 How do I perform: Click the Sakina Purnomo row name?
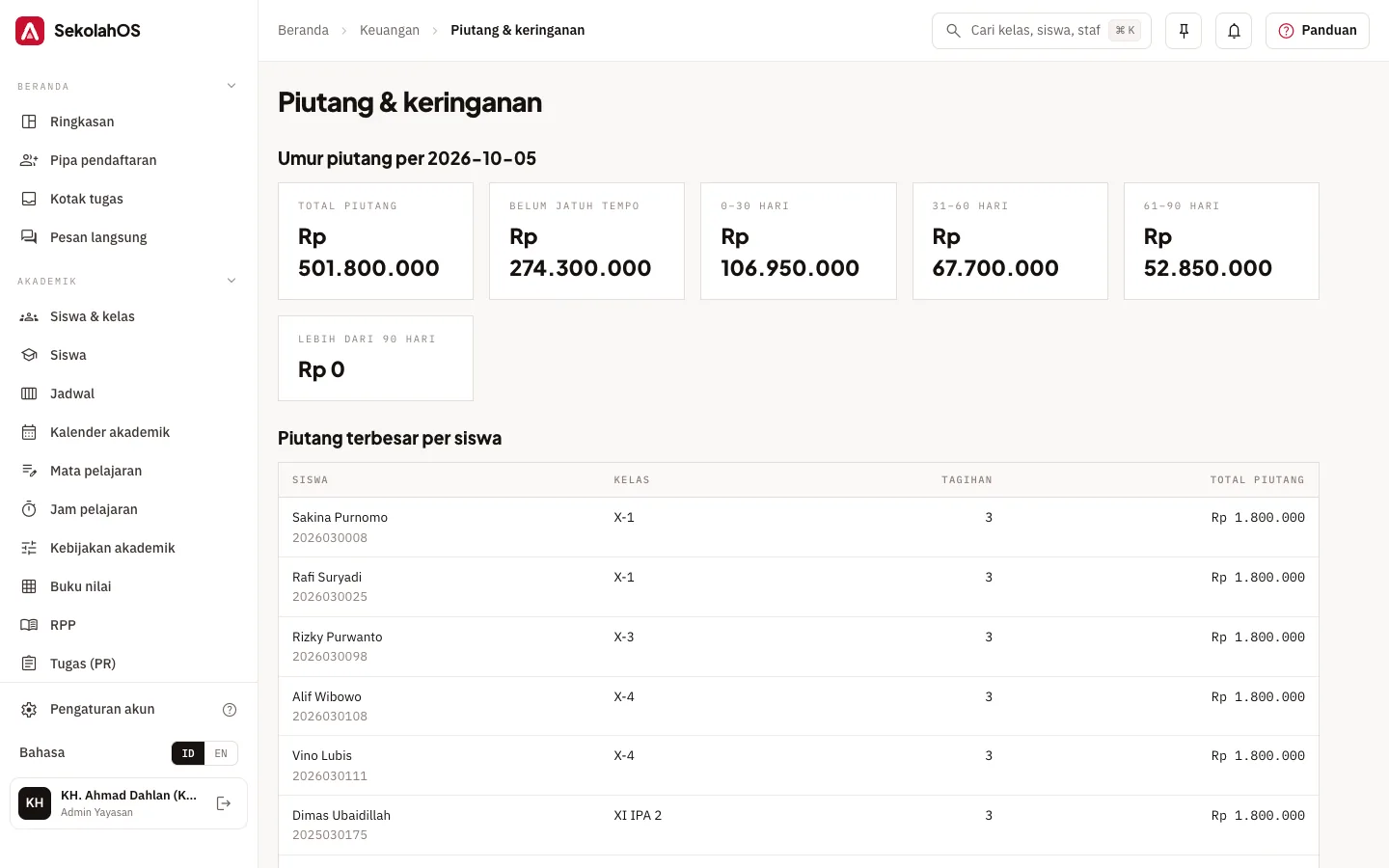point(340,518)
